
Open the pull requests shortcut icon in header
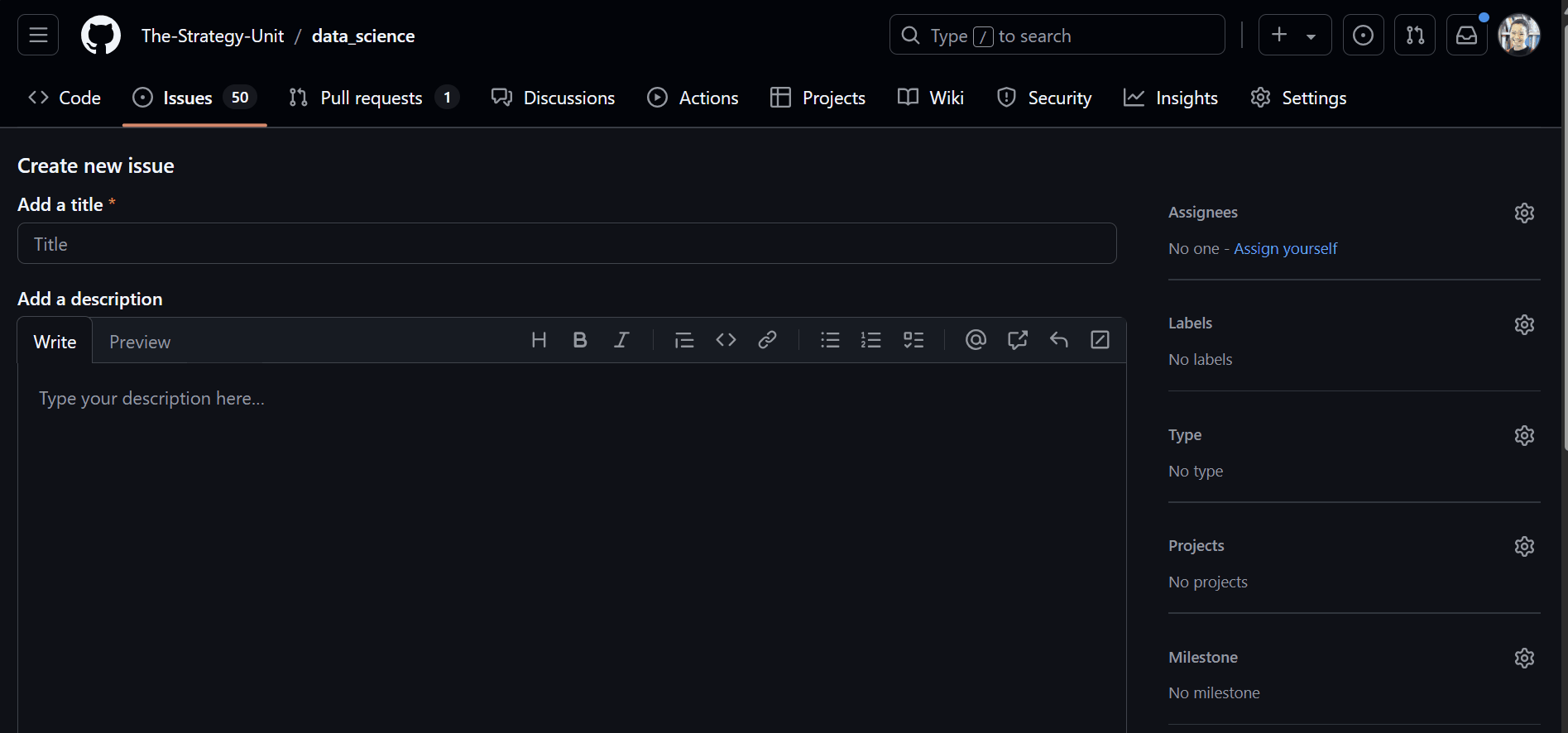(x=1415, y=35)
